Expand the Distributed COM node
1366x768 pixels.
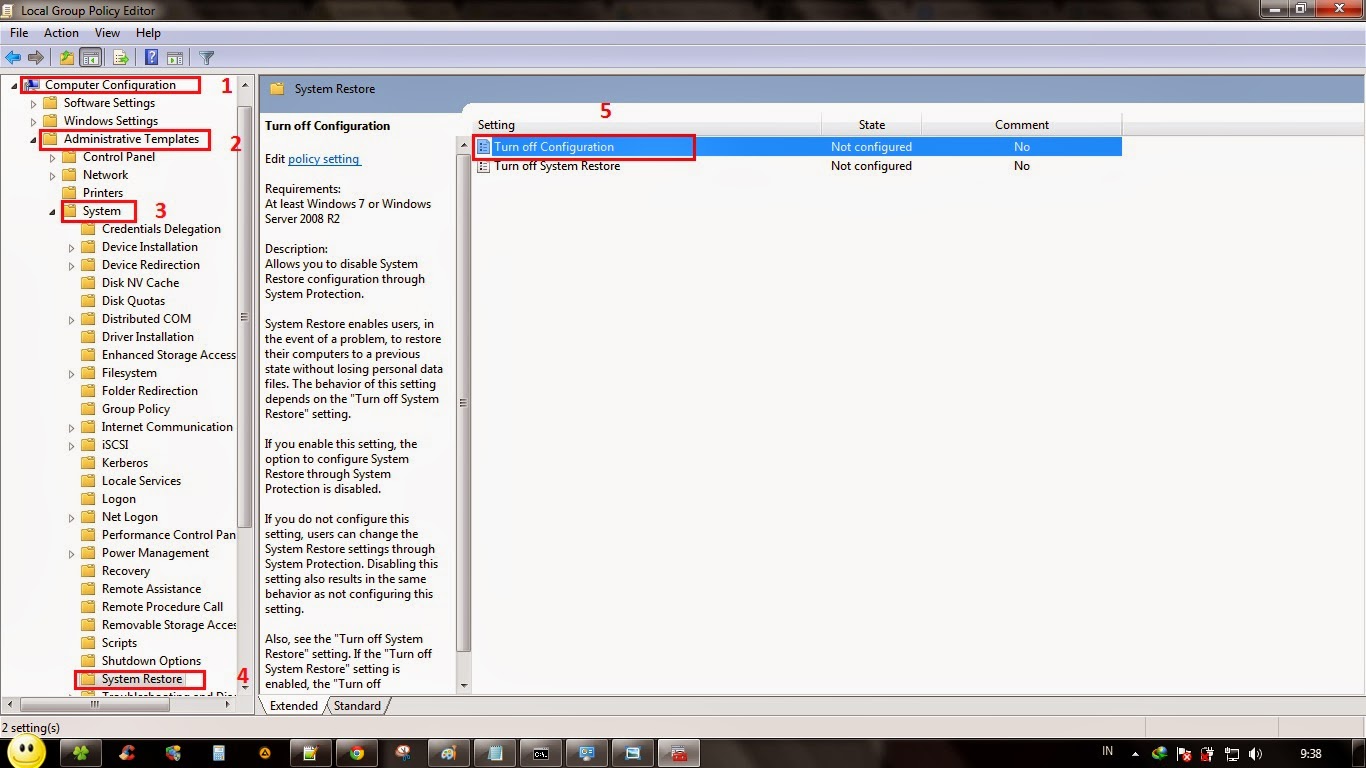coord(71,318)
